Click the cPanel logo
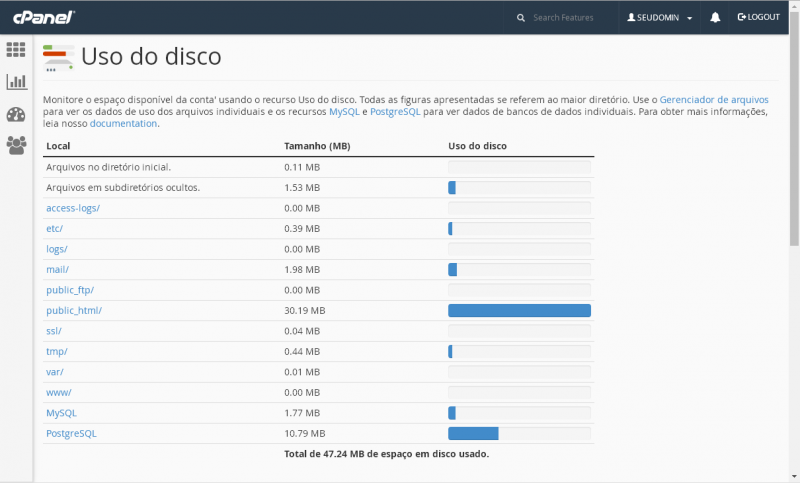The height and width of the screenshot is (483, 800). (44, 17)
